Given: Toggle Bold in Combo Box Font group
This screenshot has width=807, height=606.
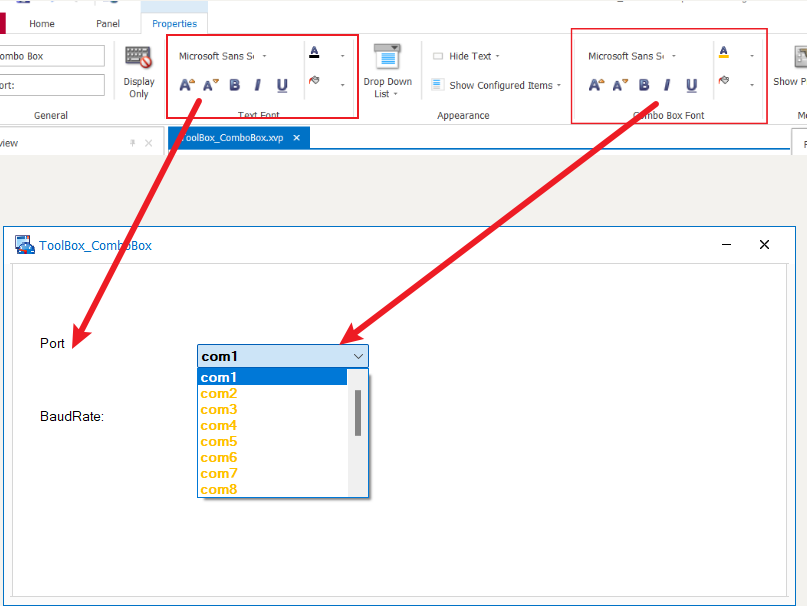Looking at the screenshot, I should tap(644, 85).
